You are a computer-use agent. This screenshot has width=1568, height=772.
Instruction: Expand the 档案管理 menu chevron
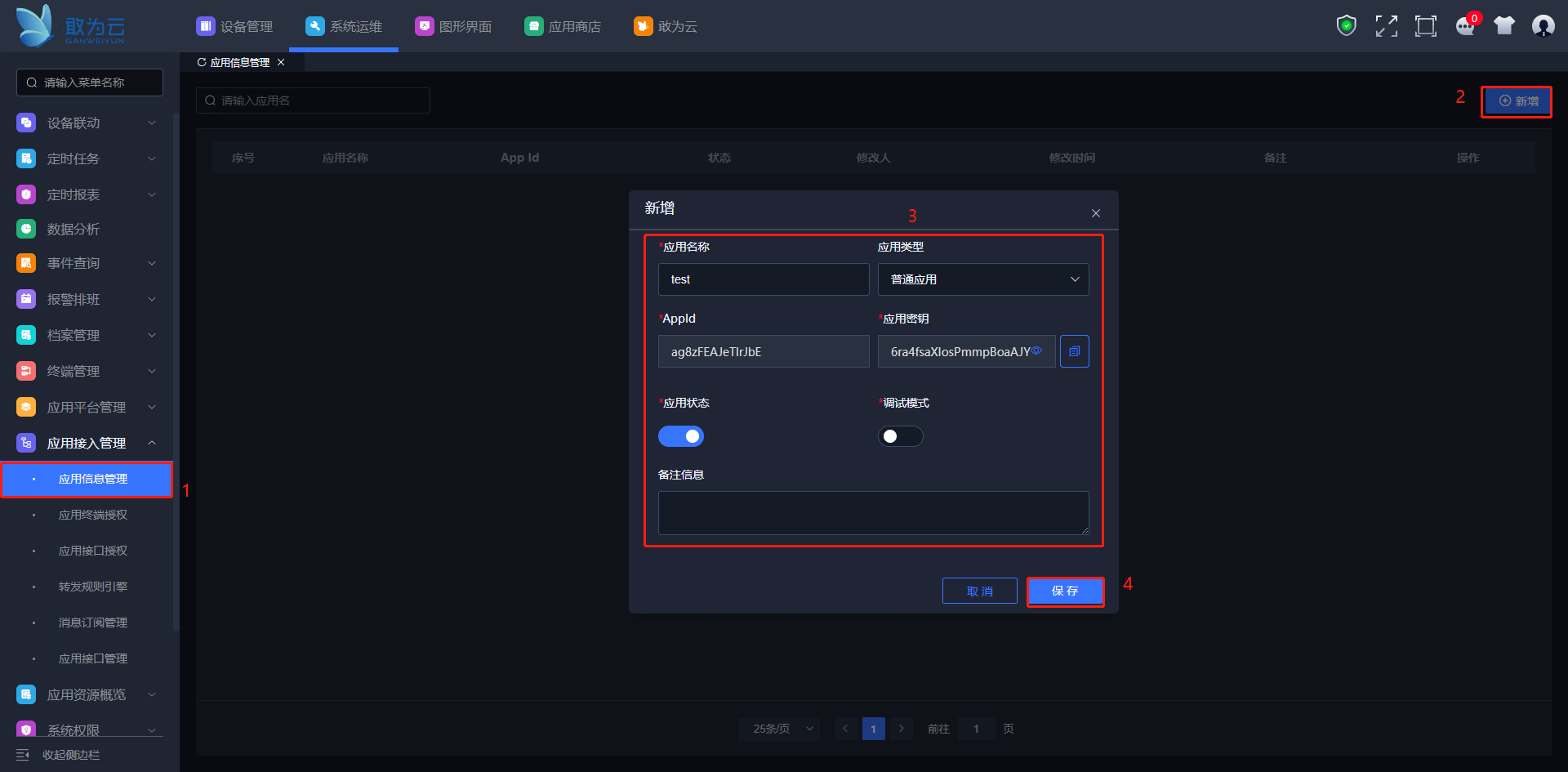(152, 335)
